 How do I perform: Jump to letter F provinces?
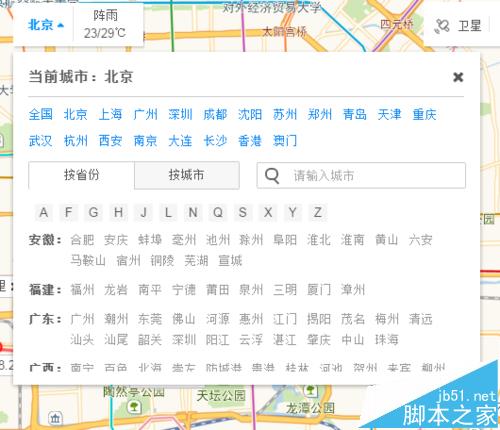(69, 212)
